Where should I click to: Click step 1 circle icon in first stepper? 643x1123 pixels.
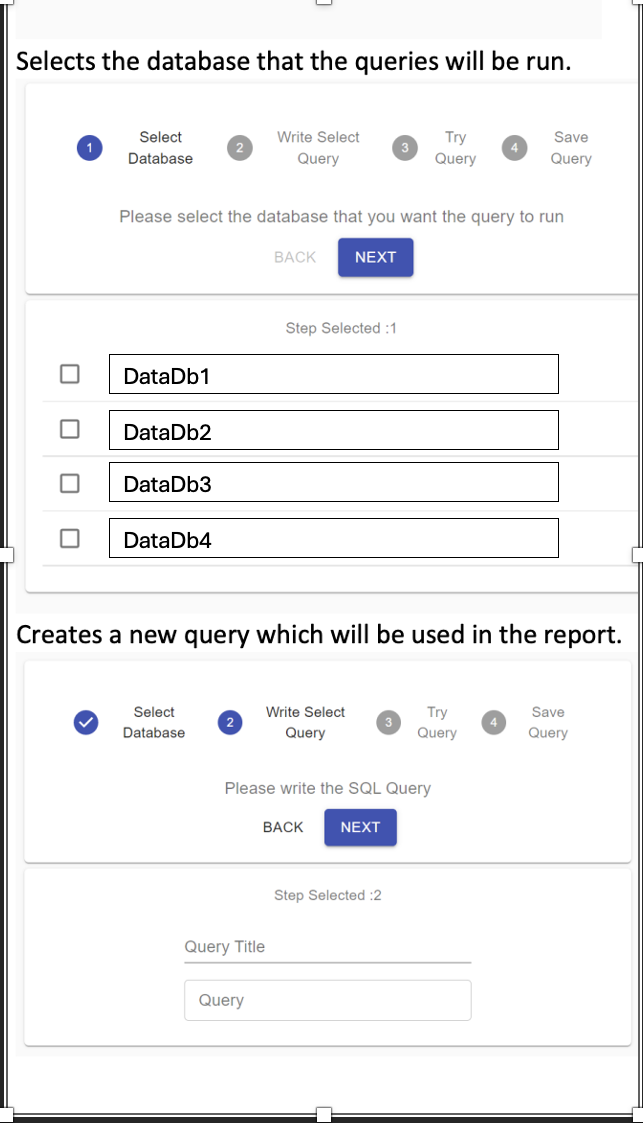[90, 148]
